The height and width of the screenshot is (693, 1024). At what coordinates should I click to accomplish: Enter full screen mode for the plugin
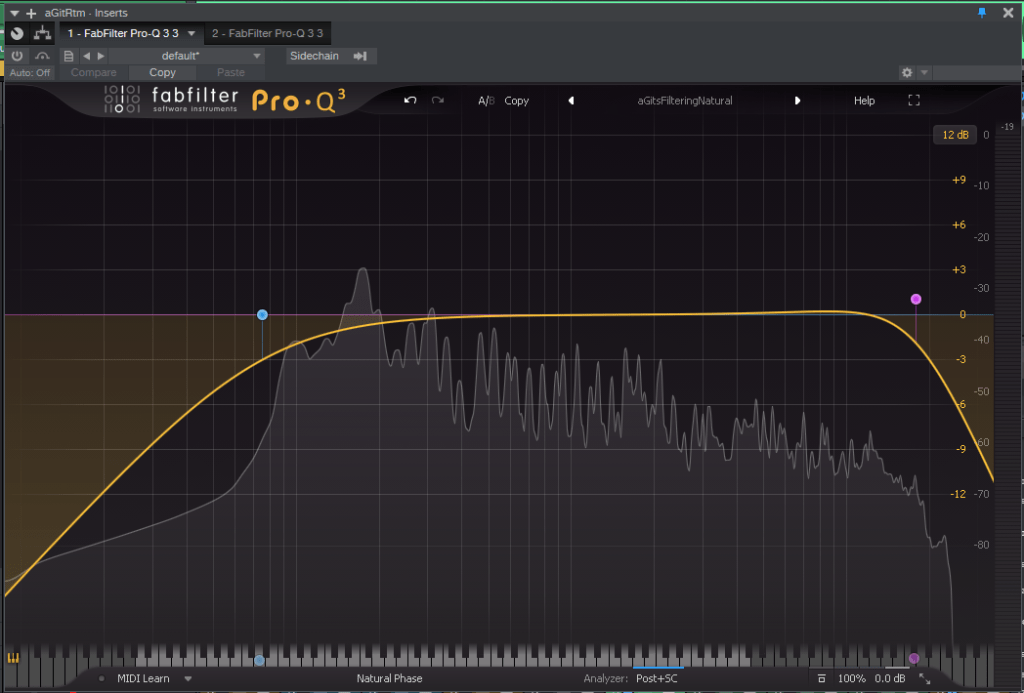[x=913, y=101]
